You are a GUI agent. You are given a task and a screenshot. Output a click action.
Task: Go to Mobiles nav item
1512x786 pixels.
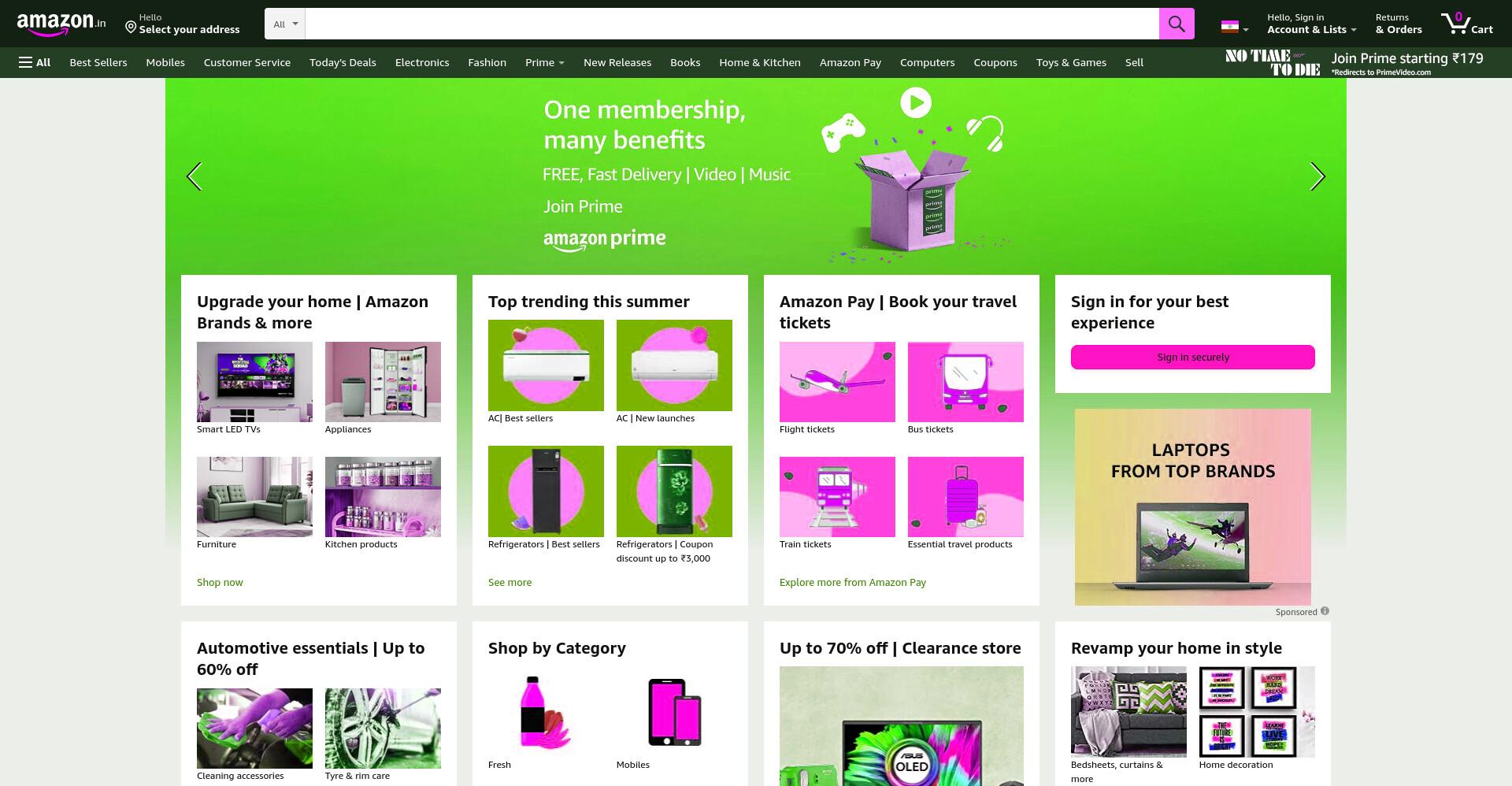coord(165,62)
